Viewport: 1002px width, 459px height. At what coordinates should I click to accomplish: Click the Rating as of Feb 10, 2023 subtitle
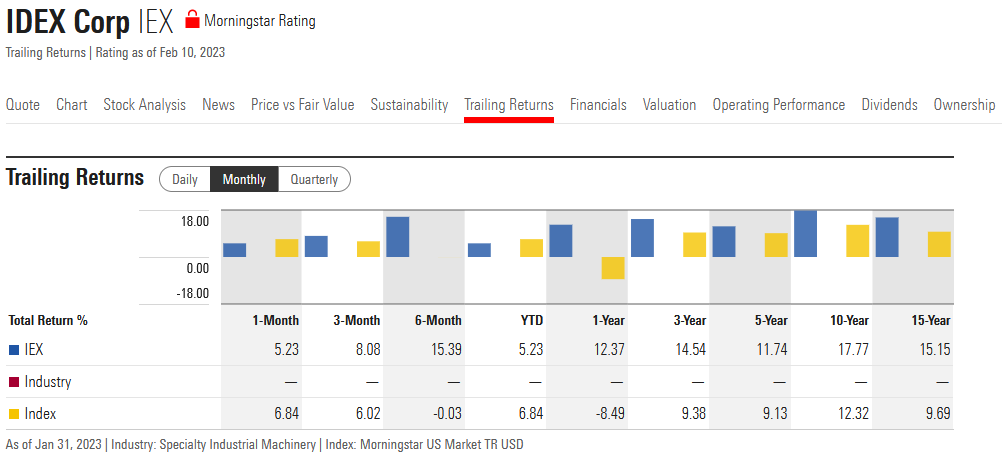(x=160, y=52)
